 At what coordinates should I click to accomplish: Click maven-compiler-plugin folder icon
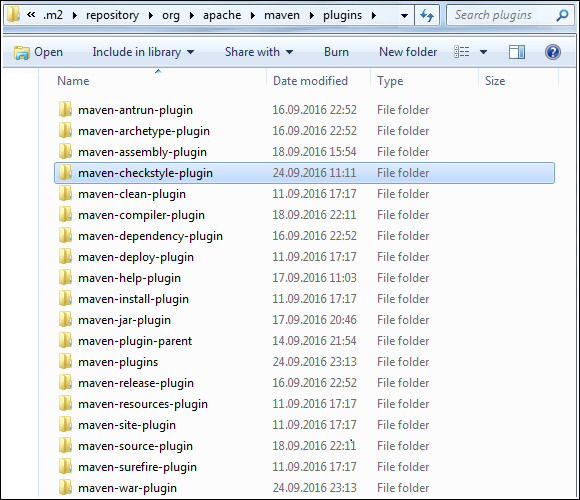coord(65,214)
